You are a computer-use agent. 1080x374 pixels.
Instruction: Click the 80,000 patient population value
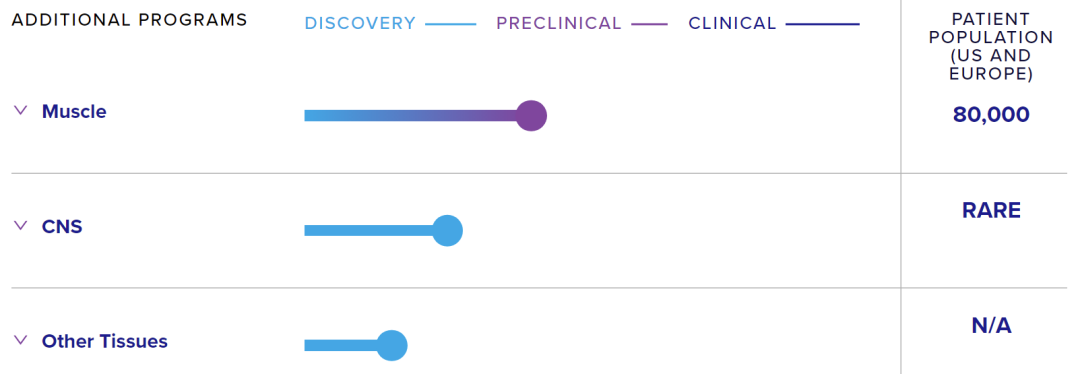[991, 114]
